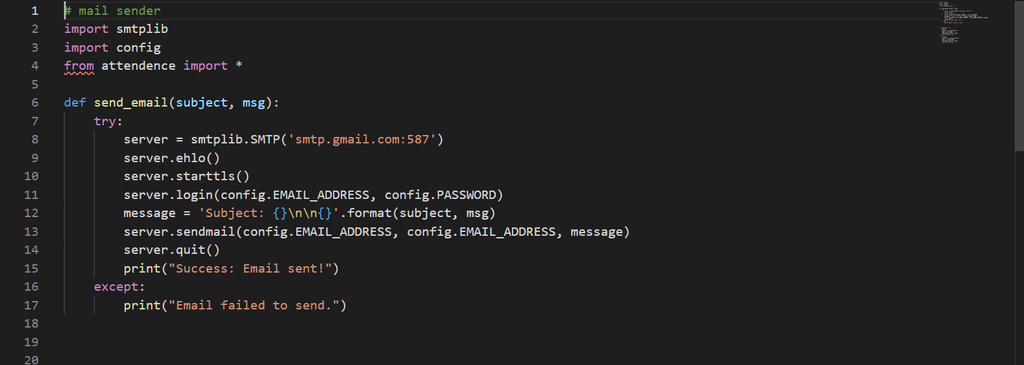Click the word 'smtplib' in import line
Image resolution: width=1024 pixels, height=365 pixels.
pos(142,29)
